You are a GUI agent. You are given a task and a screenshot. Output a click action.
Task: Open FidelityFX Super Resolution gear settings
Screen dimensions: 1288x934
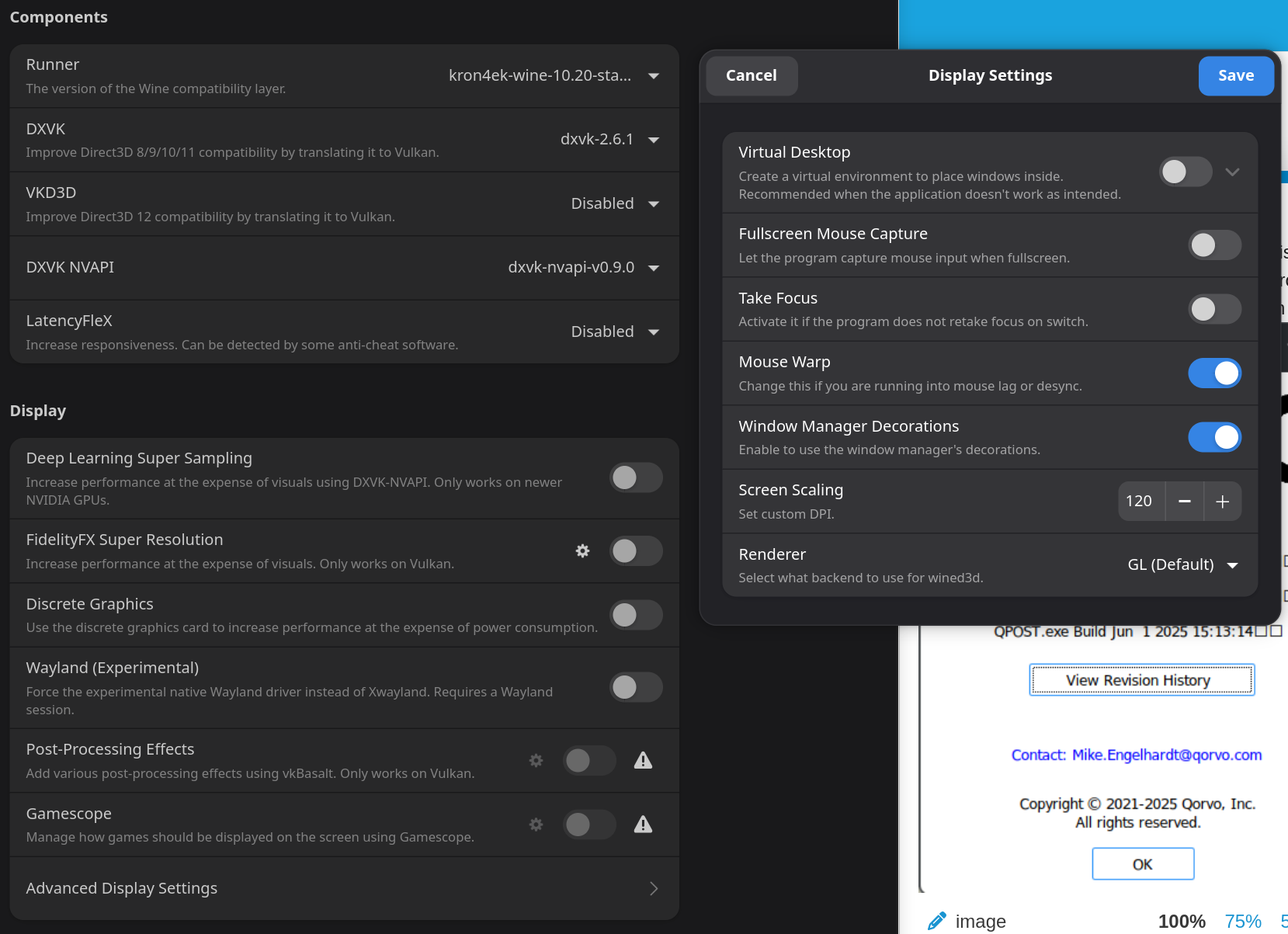582,551
